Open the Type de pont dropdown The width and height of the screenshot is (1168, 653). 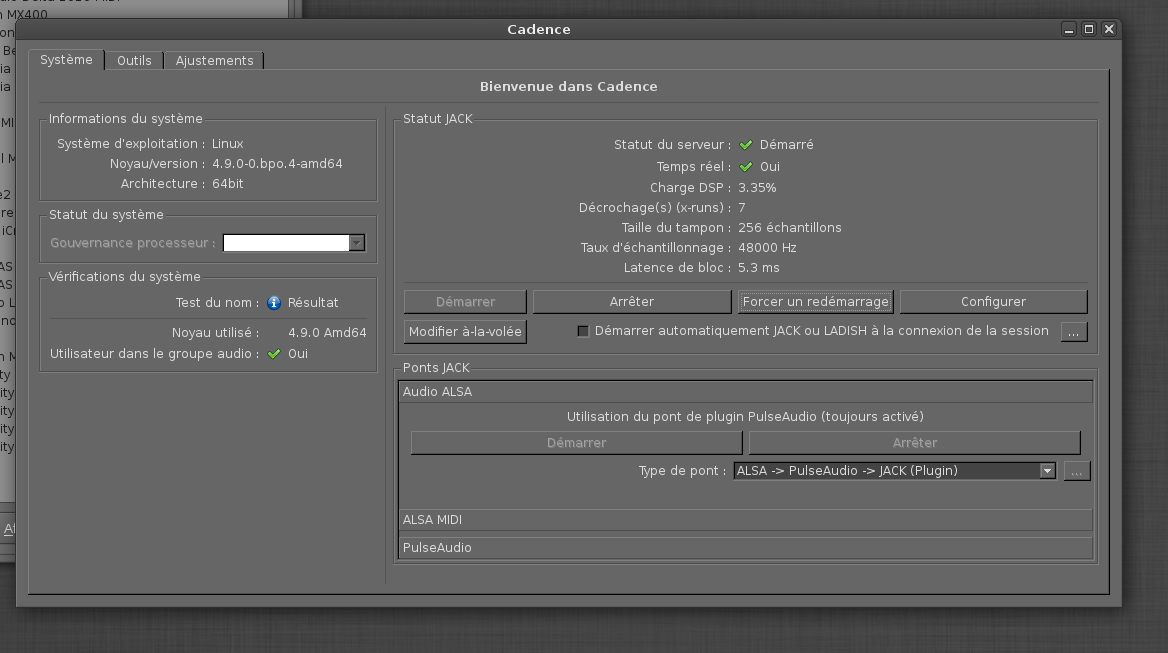click(895, 471)
